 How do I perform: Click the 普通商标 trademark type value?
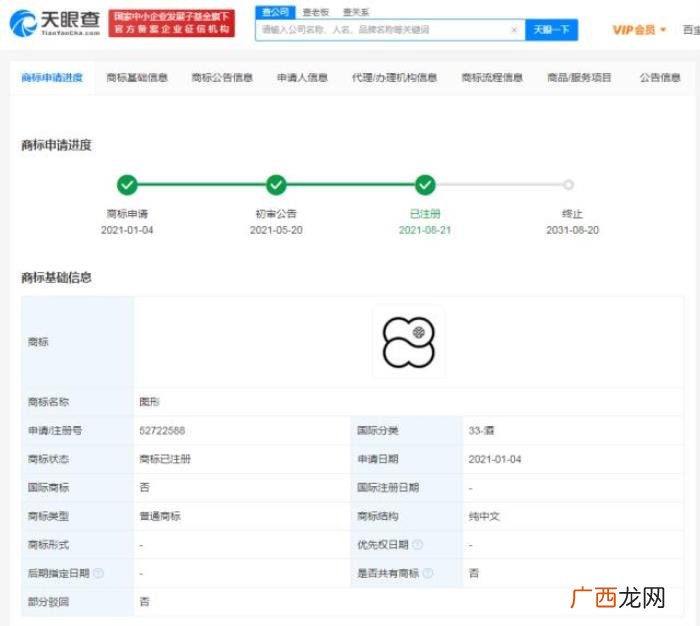[160, 516]
